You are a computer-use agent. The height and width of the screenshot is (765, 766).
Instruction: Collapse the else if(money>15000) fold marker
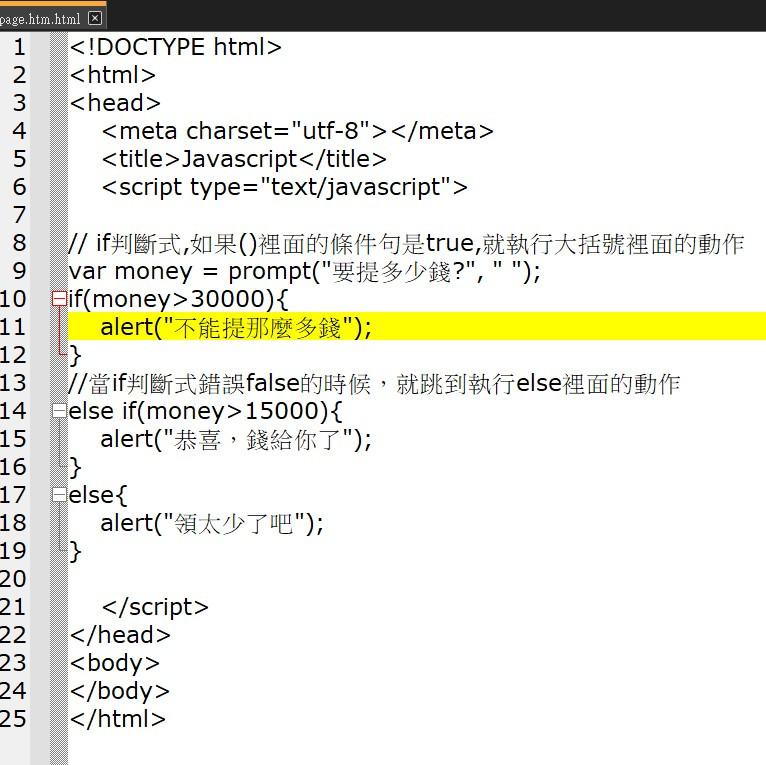(59, 410)
